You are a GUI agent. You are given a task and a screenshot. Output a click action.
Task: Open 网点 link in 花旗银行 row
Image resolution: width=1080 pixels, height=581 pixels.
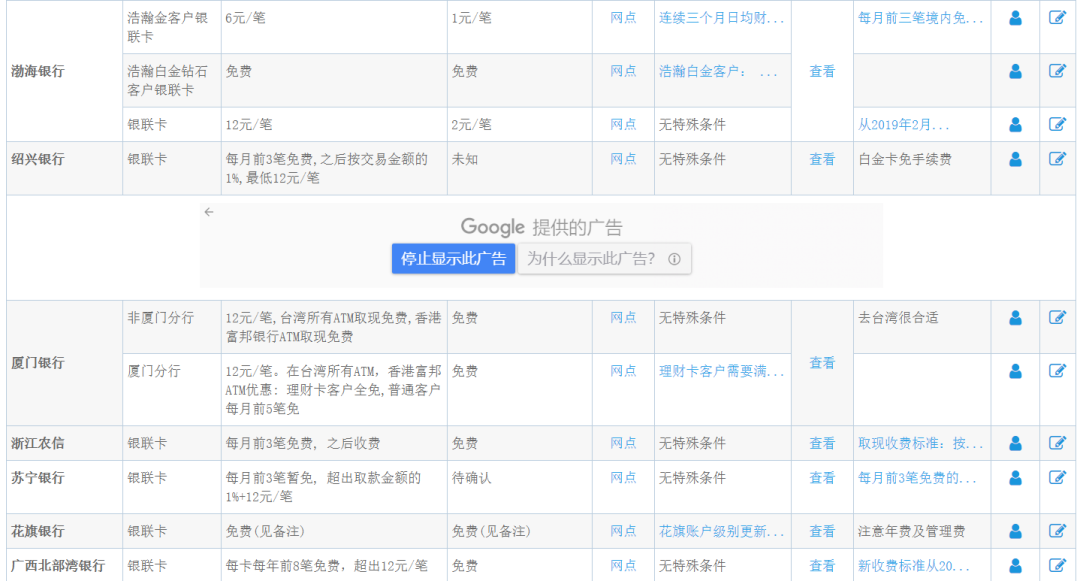point(623,531)
